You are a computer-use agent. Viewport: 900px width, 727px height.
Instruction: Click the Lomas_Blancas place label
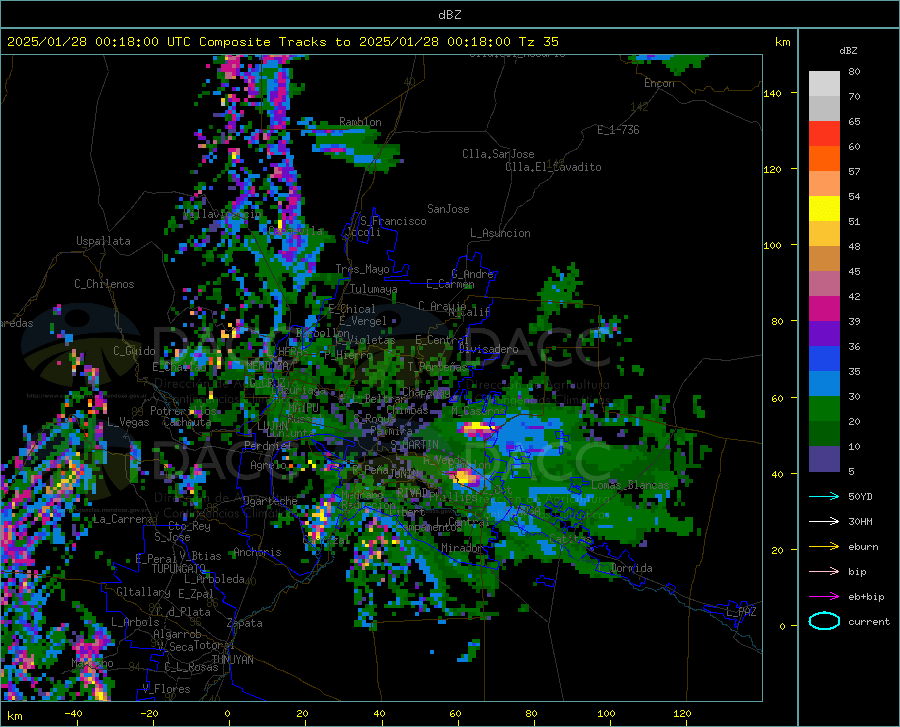630,485
